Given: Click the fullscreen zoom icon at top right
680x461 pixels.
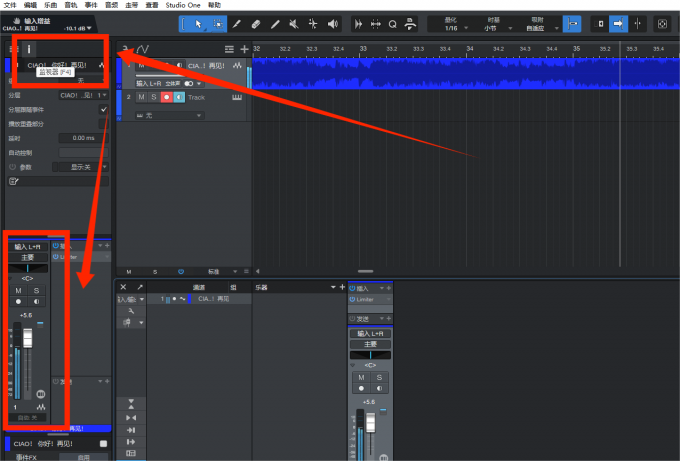Looking at the screenshot, I should click(662, 24).
